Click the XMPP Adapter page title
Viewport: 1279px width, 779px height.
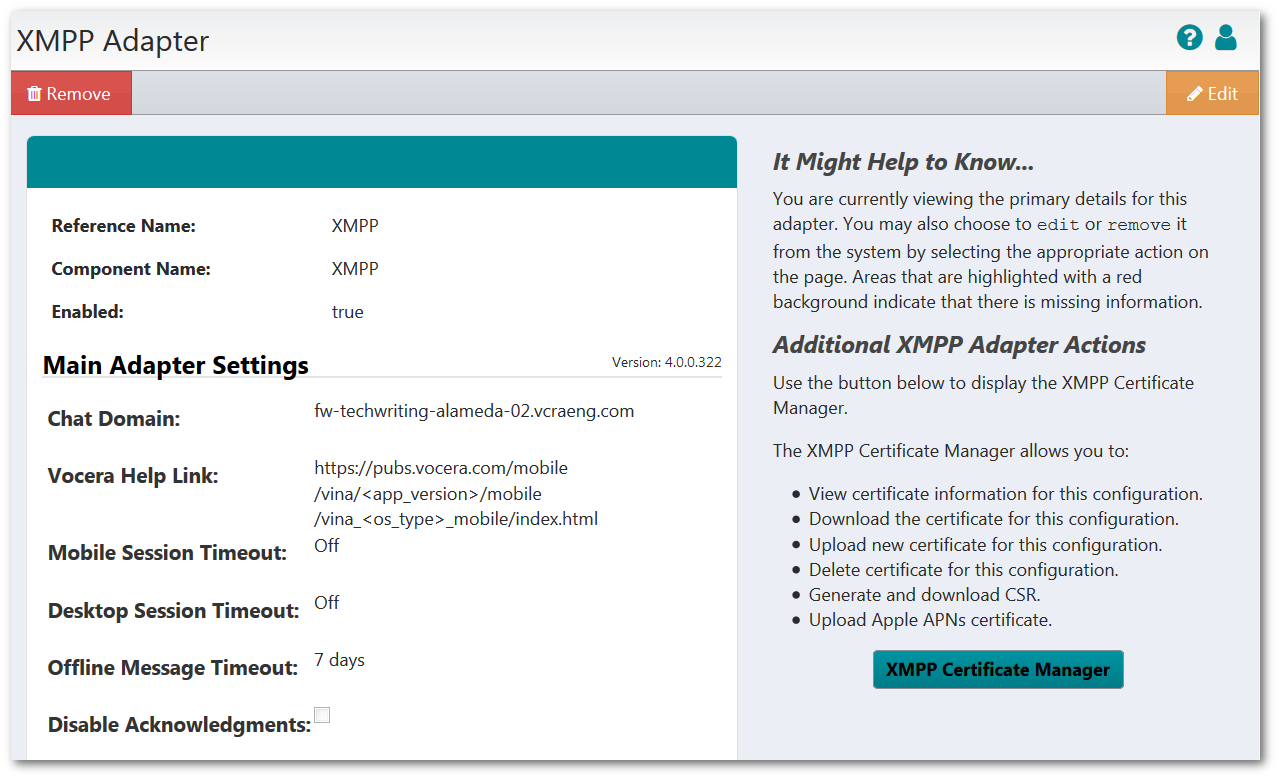(x=113, y=41)
